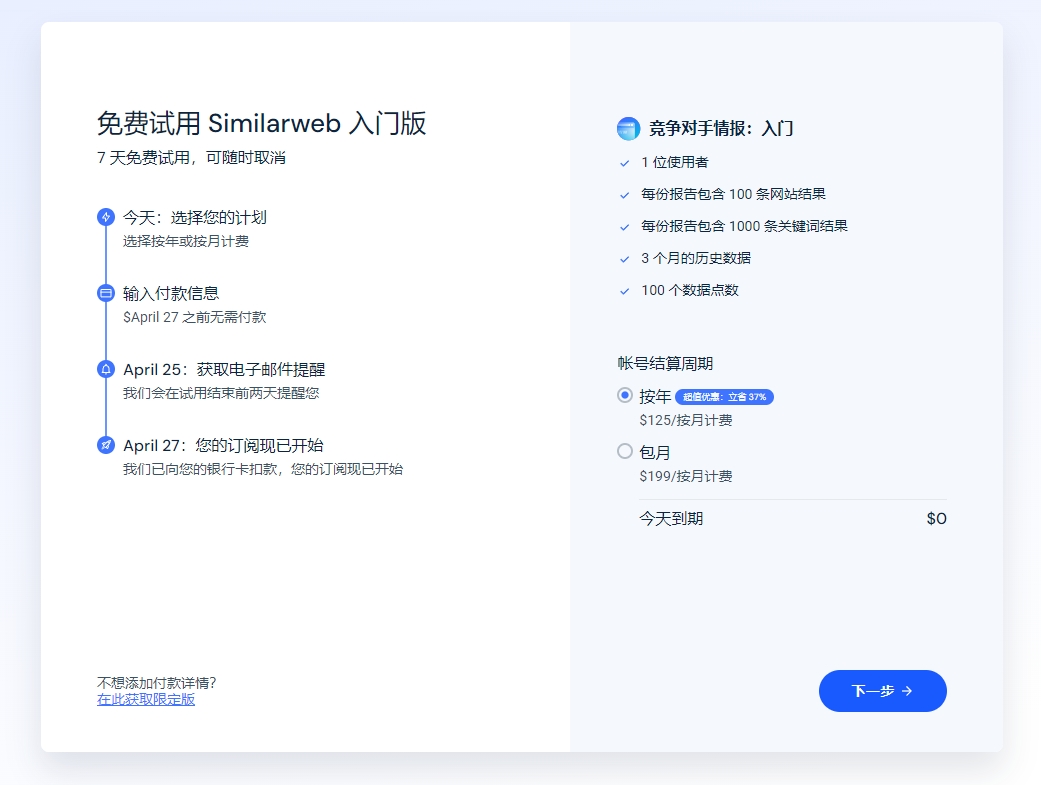Click the checkmark next to 3 个月的历史数据

pos(624,258)
